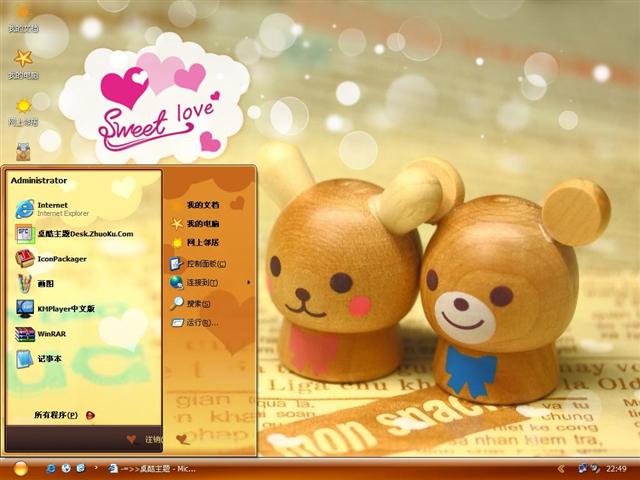
Task: Open the desktop icon partly hidden by the Start menu
Action: (x=23, y=152)
